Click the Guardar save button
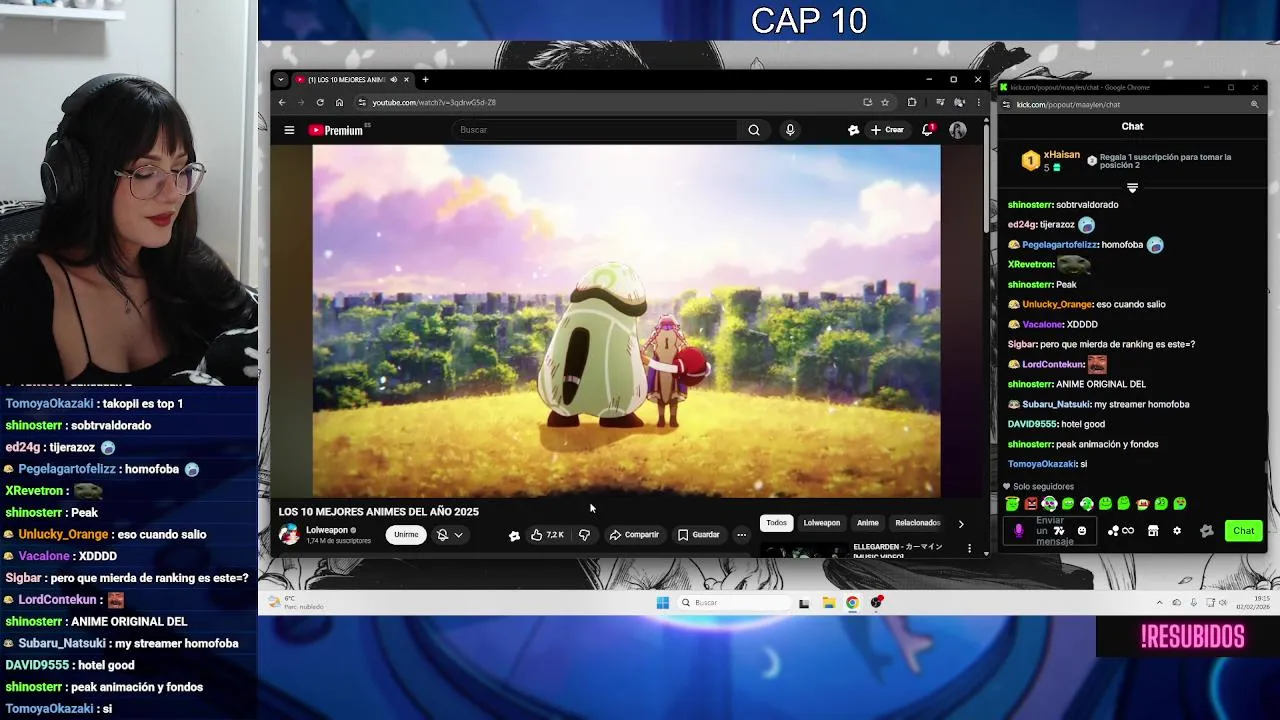Viewport: 1280px width, 720px height. click(699, 535)
